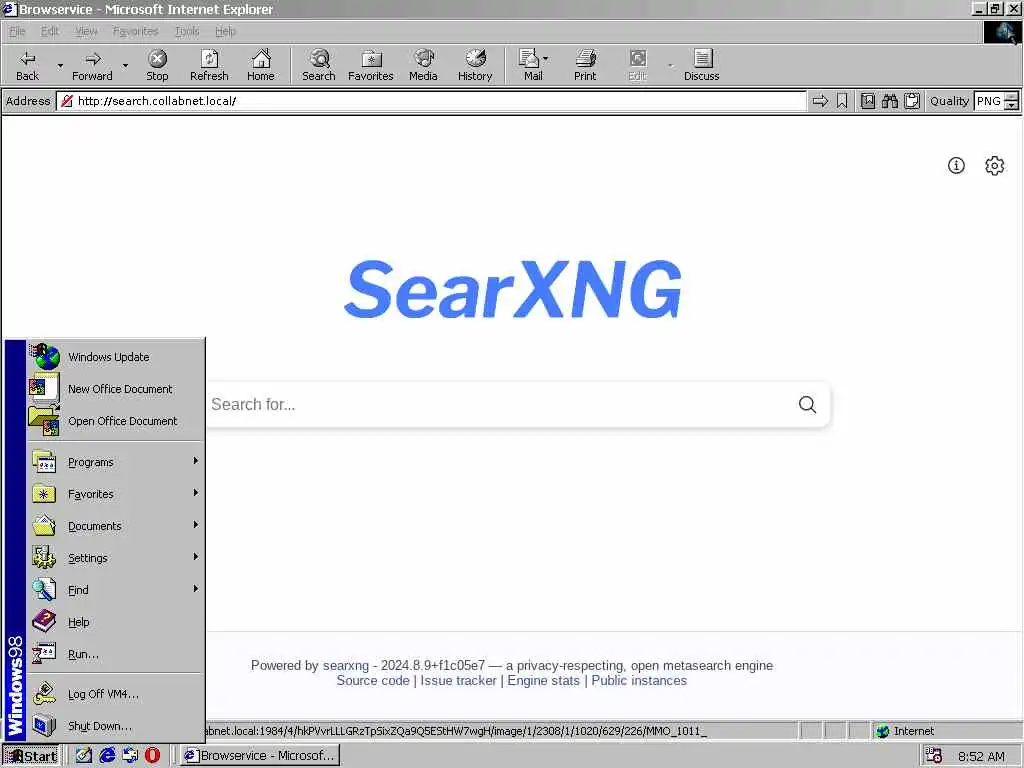
Task: Click the clipboard icon near Quality
Action: (x=912, y=101)
